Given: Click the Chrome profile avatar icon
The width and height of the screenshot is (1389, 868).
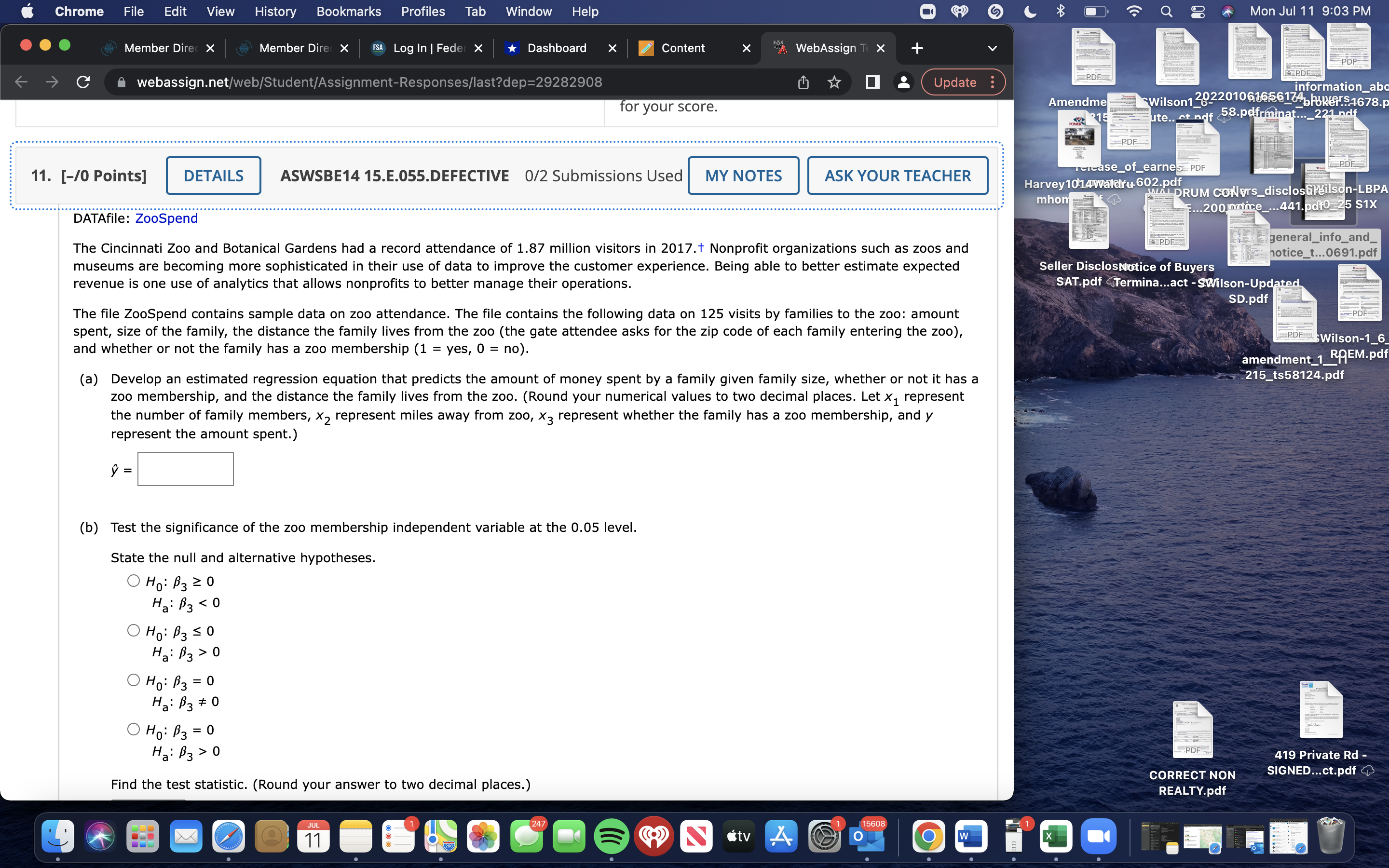Looking at the screenshot, I should [903, 82].
